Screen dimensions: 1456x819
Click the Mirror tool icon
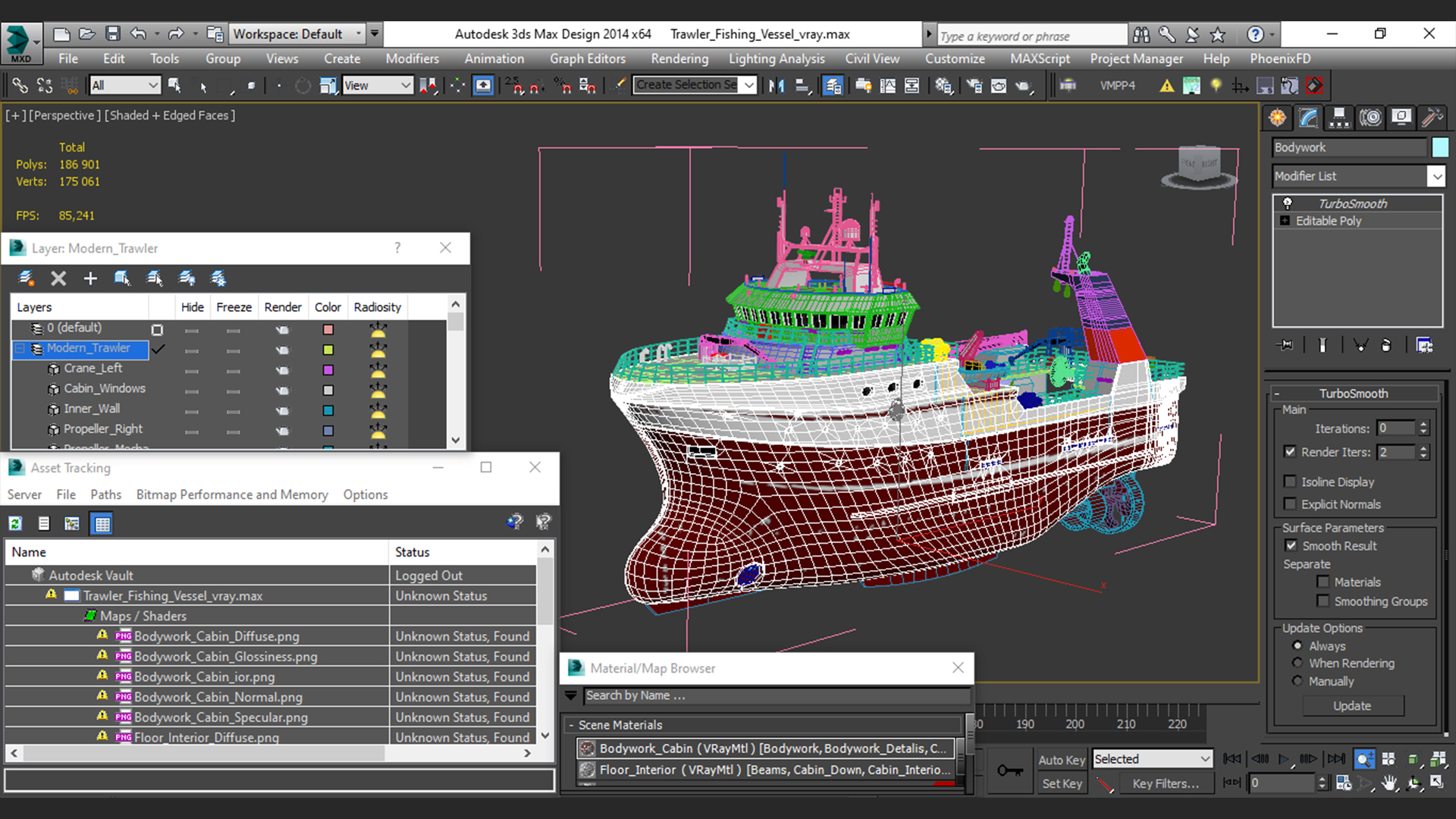pos(776,86)
